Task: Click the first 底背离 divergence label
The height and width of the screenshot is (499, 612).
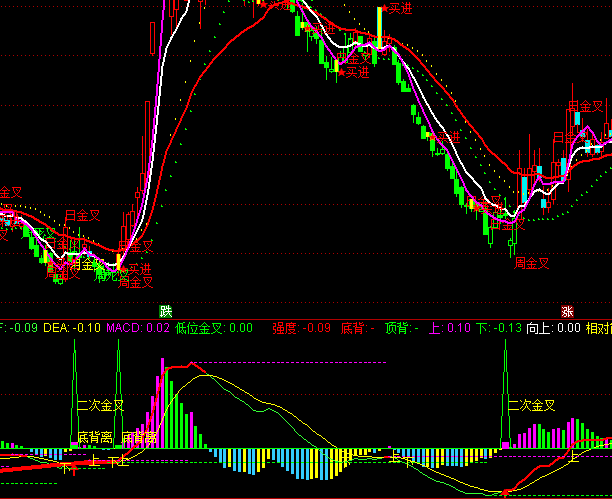Action: (x=94, y=438)
